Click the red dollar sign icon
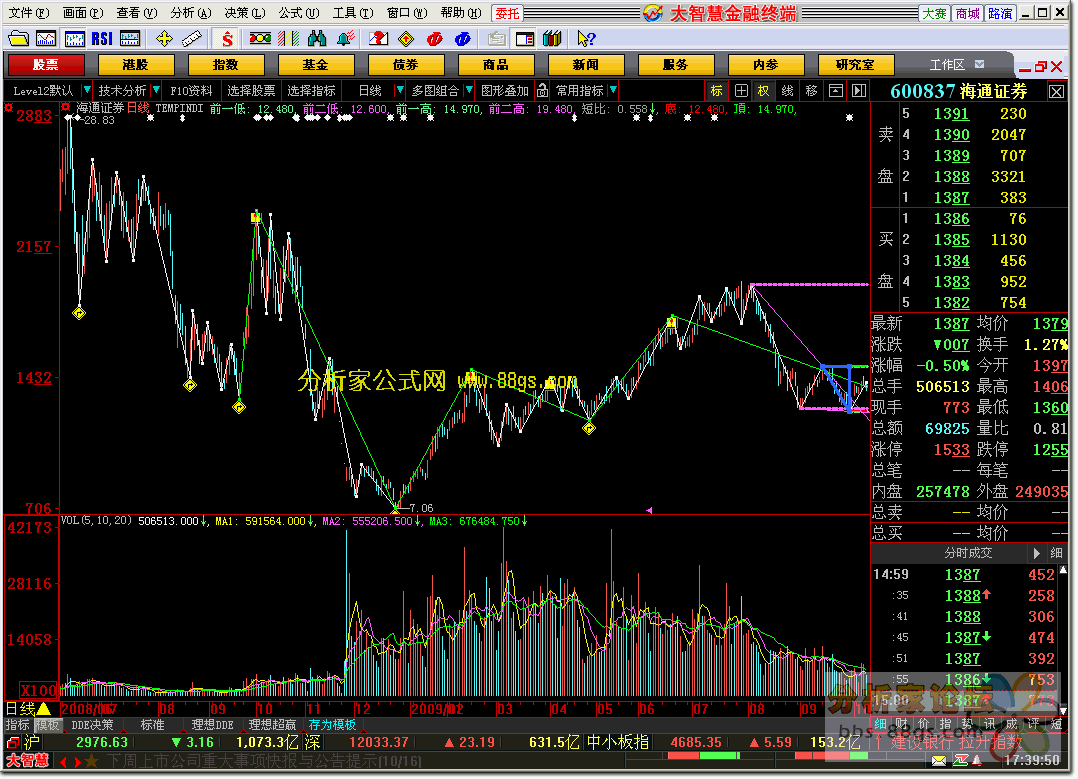 pos(228,39)
